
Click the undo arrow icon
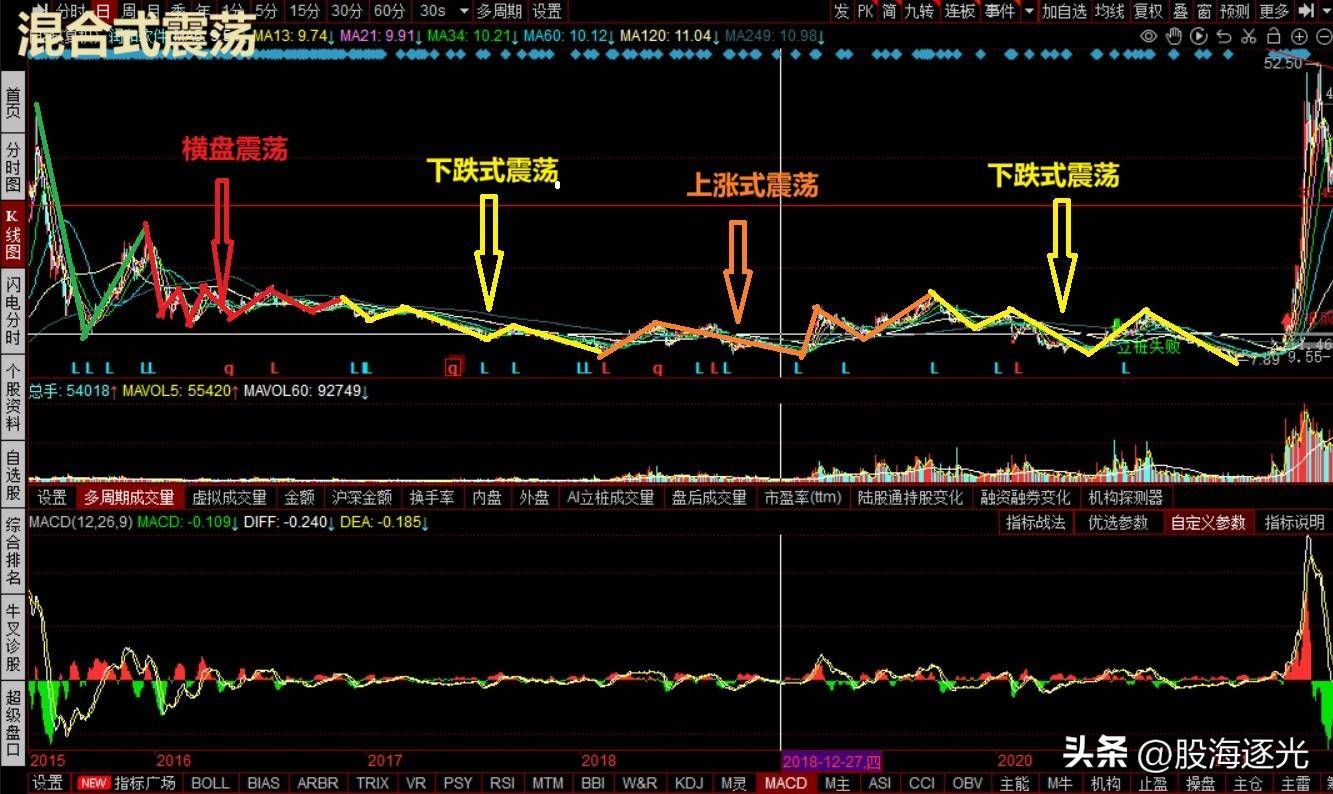[x=1223, y=36]
